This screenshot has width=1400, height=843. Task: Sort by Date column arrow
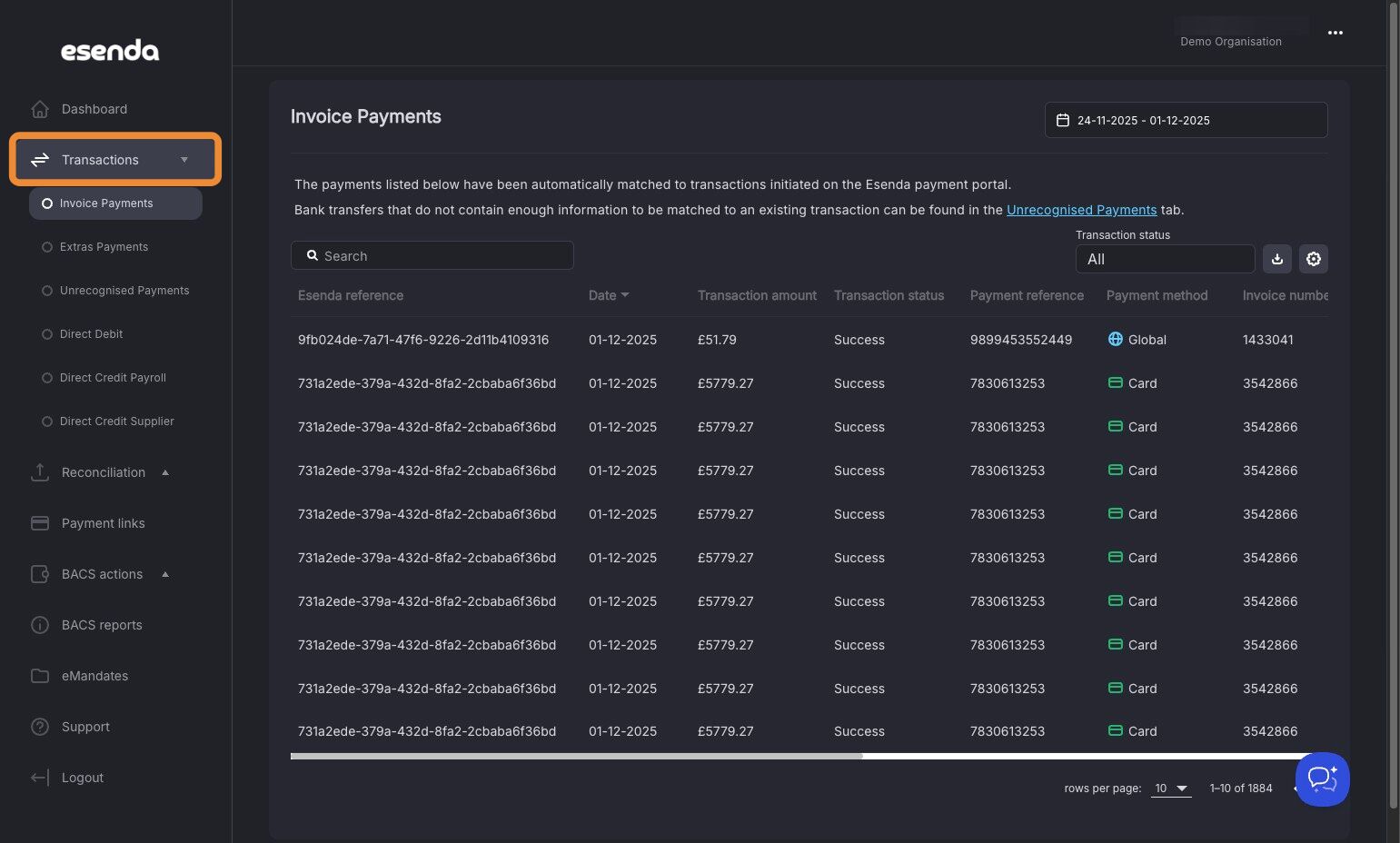click(x=625, y=295)
